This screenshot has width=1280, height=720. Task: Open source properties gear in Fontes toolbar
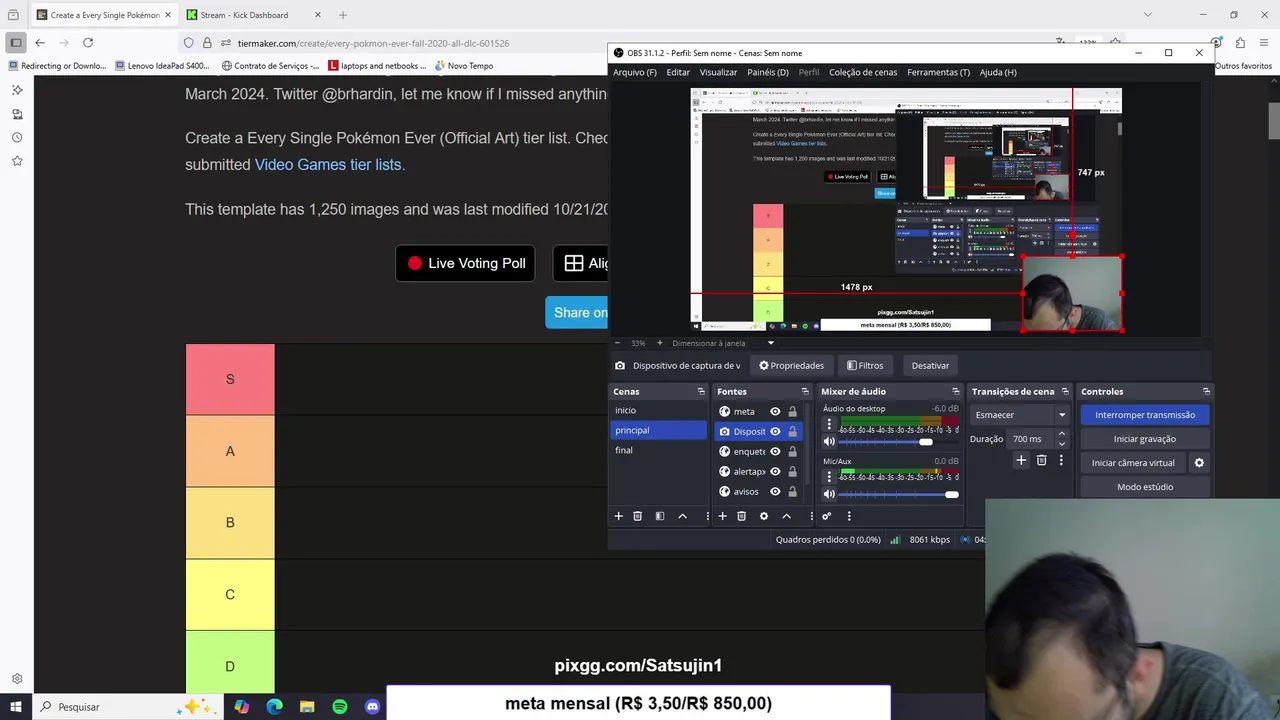pyautogui.click(x=764, y=516)
